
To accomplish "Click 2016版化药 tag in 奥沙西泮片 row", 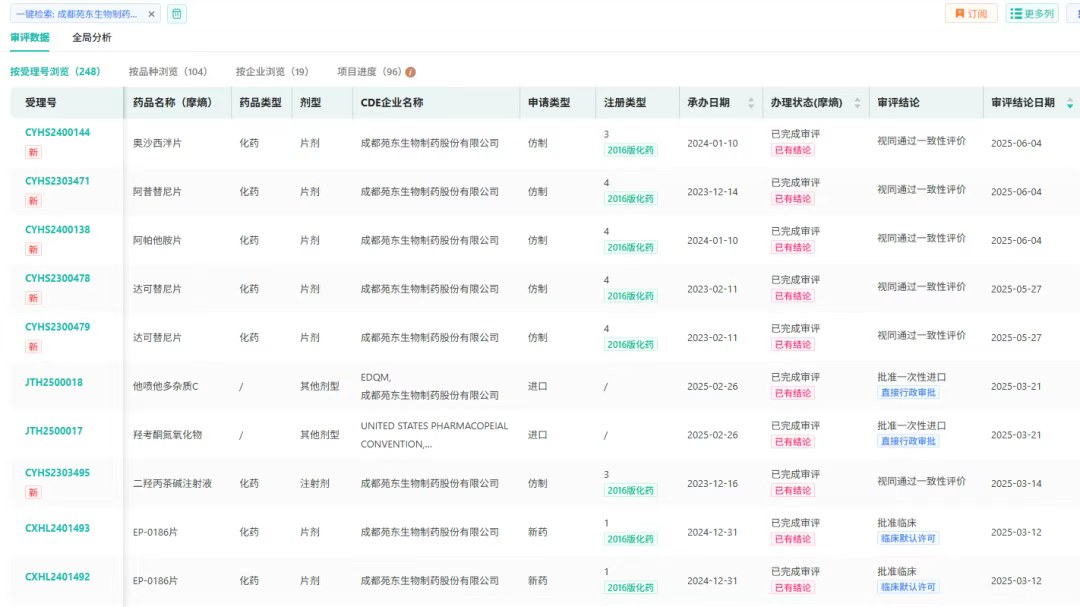I will click(630, 150).
